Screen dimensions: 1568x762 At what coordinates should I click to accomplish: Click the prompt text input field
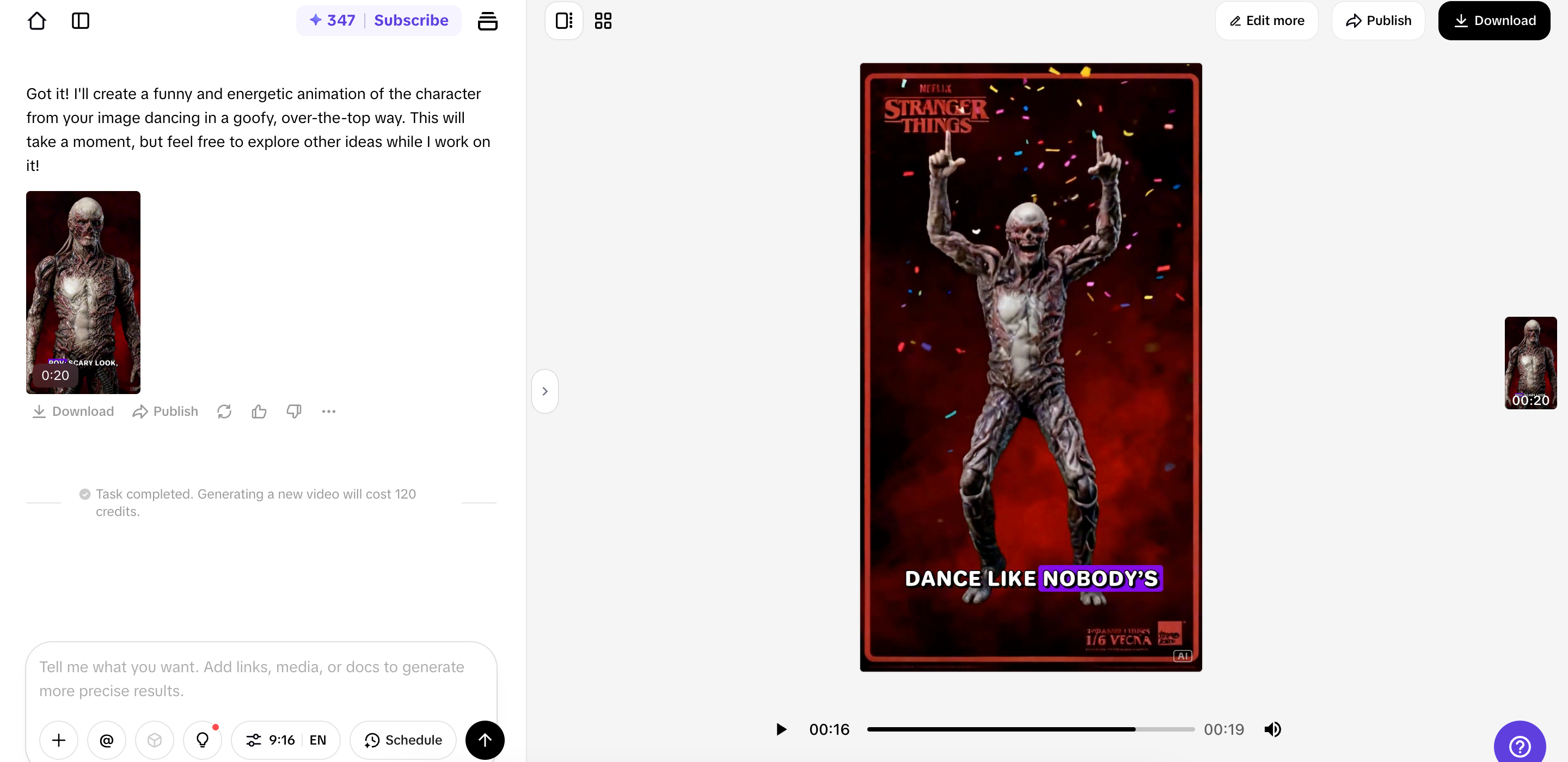pos(262,679)
